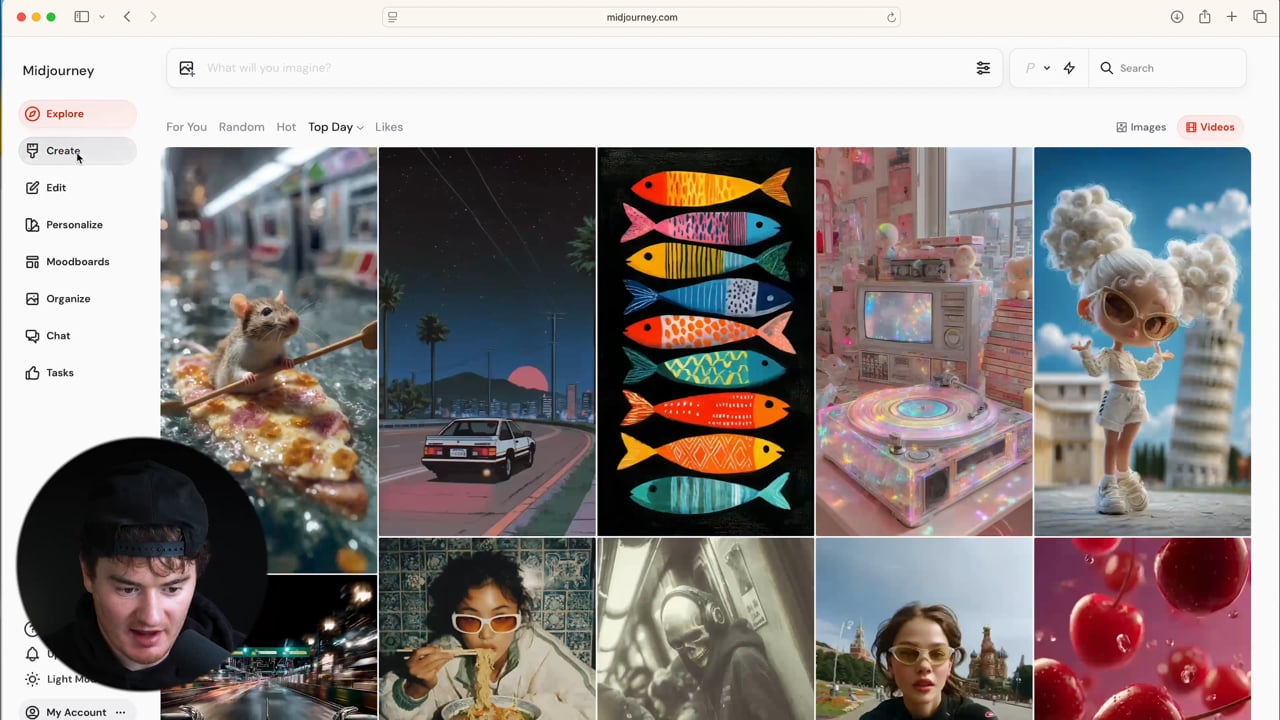Open the Edit page in sidebar
Image resolution: width=1280 pixels, height=720 pixels.
click(77, 188)
